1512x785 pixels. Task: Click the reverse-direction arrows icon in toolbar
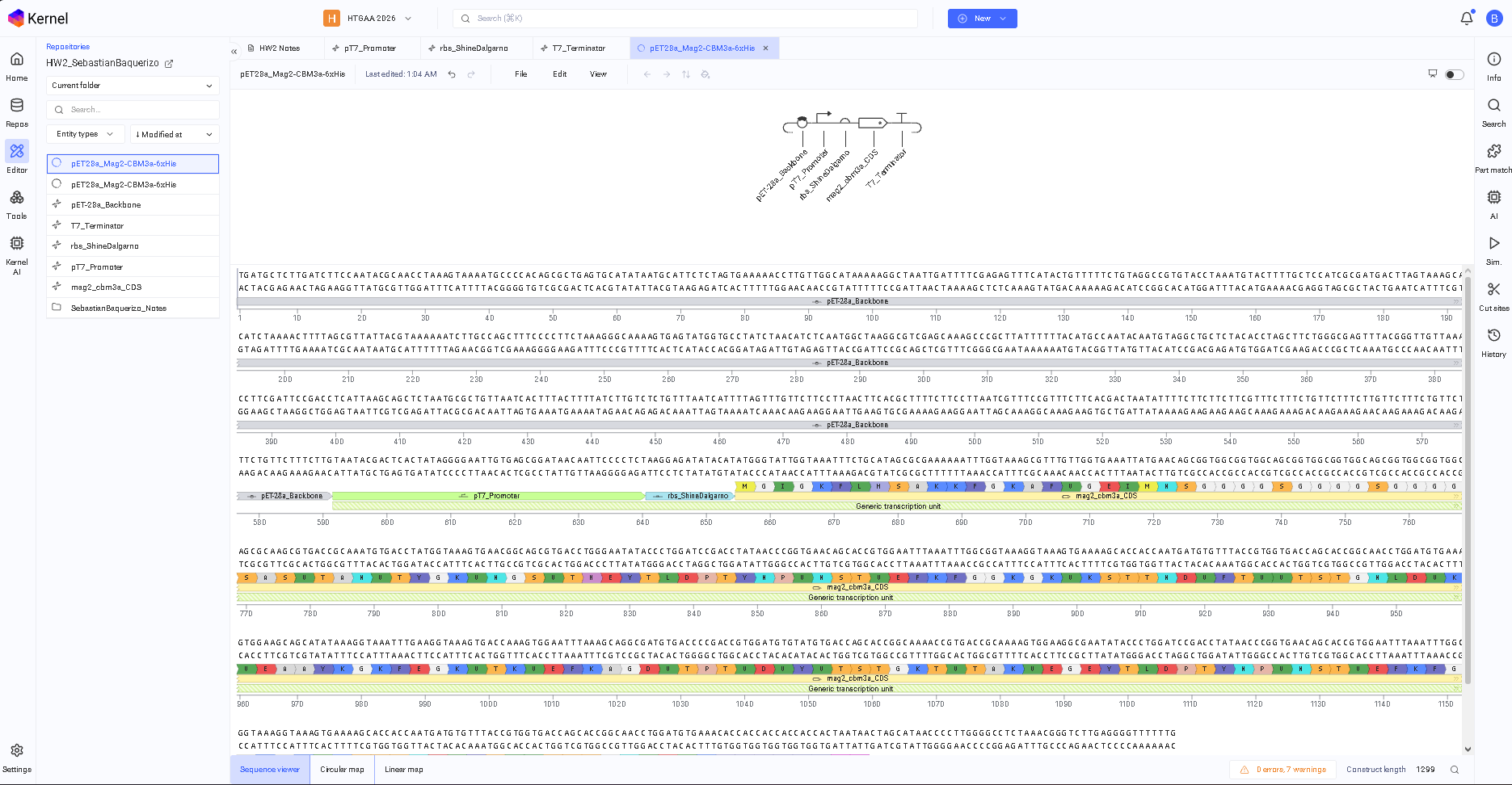[685, 74]
